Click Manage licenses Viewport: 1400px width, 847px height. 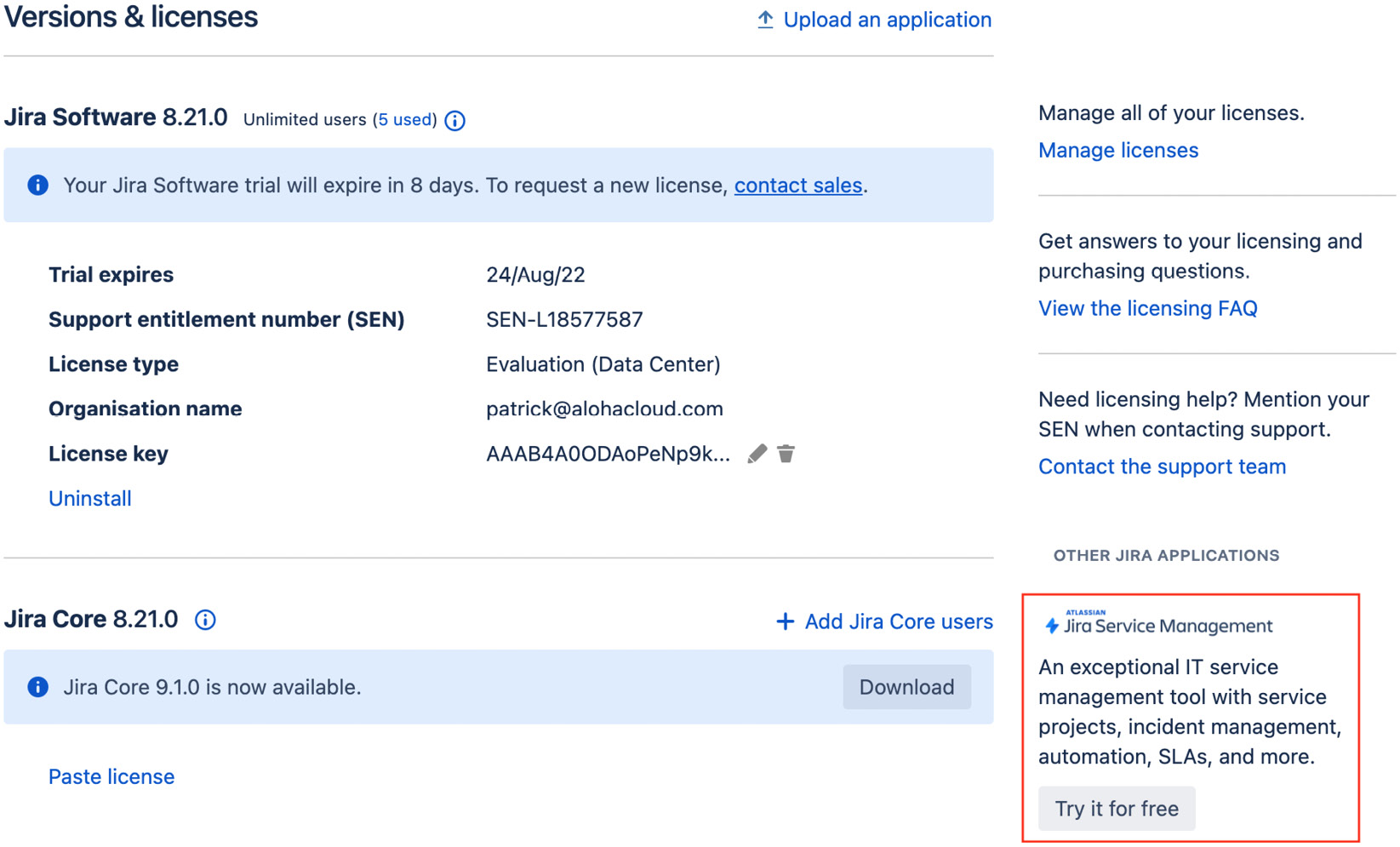pyautogui.click(x=1117, y=150)
